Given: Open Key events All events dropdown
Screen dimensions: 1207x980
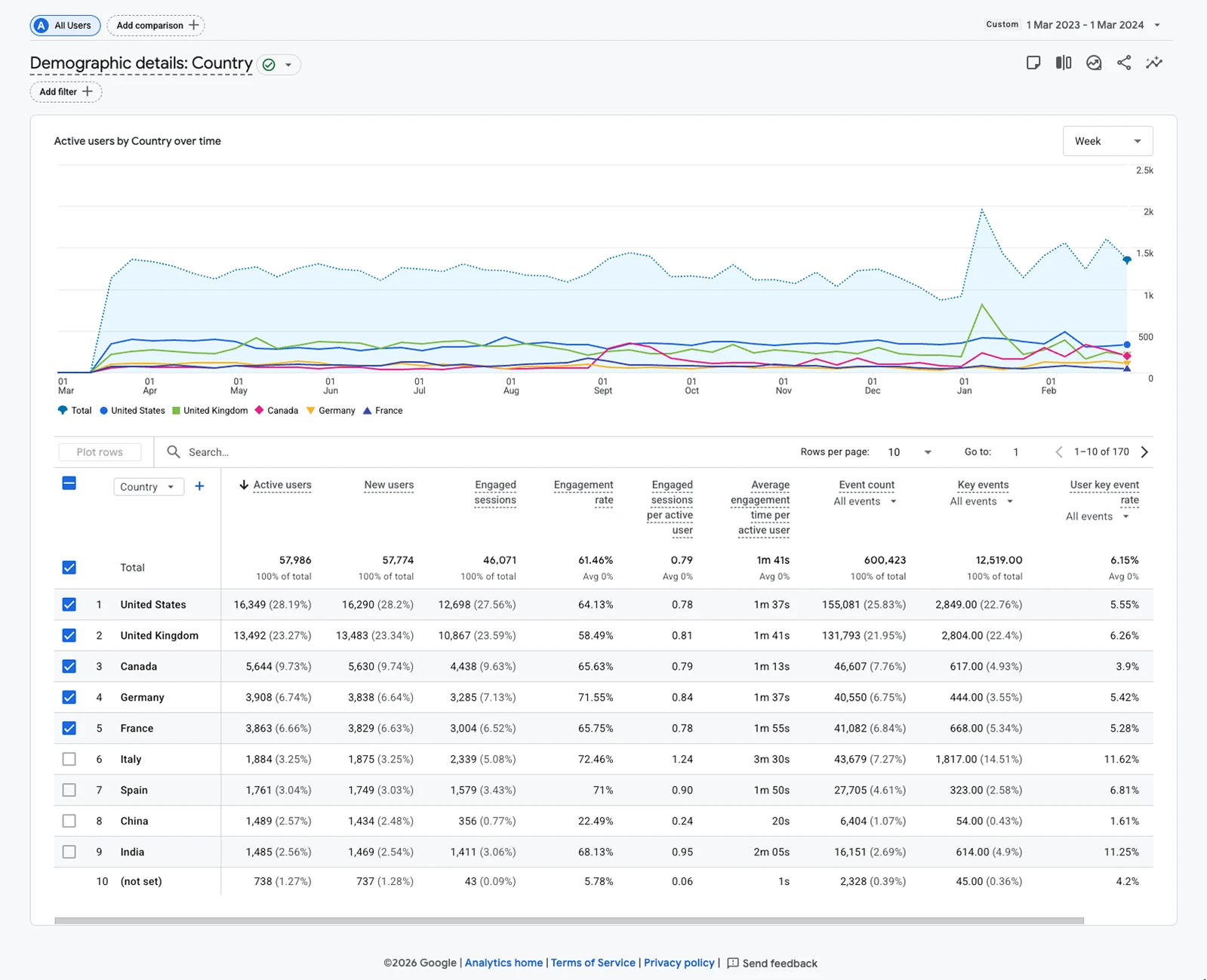Looking at the screenshot, I should point(981,501).
